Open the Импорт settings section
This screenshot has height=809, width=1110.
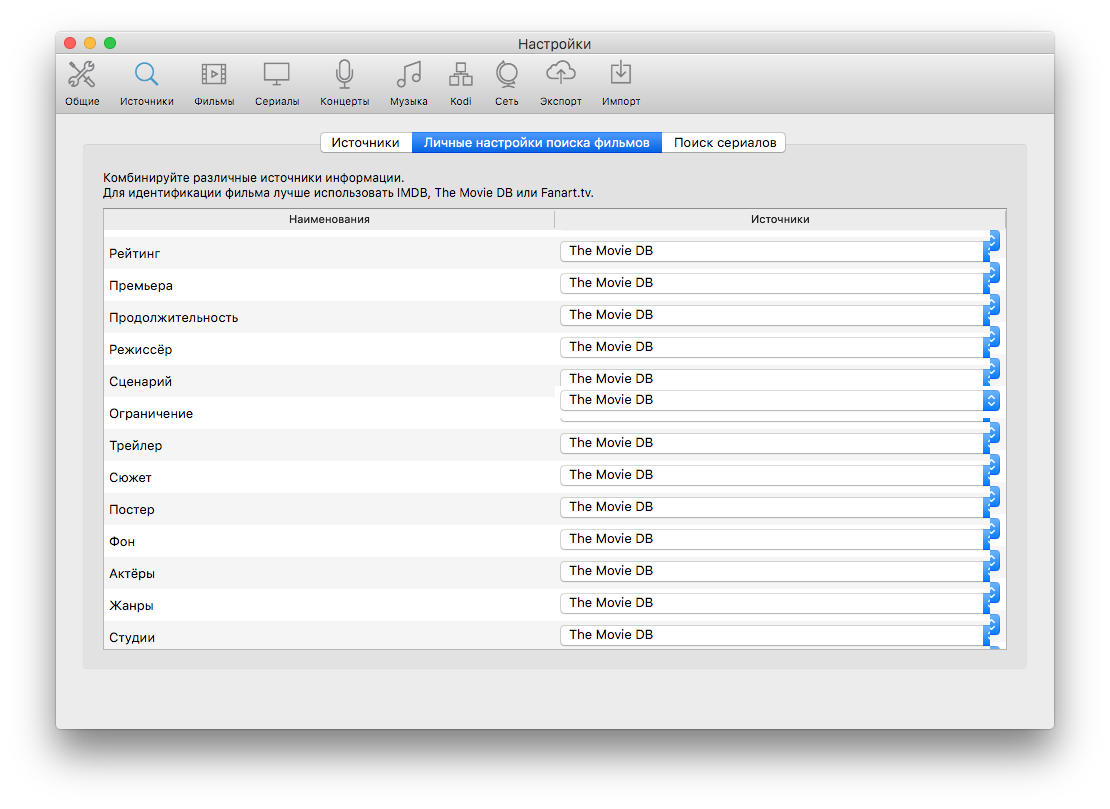[x=620, y=83]
